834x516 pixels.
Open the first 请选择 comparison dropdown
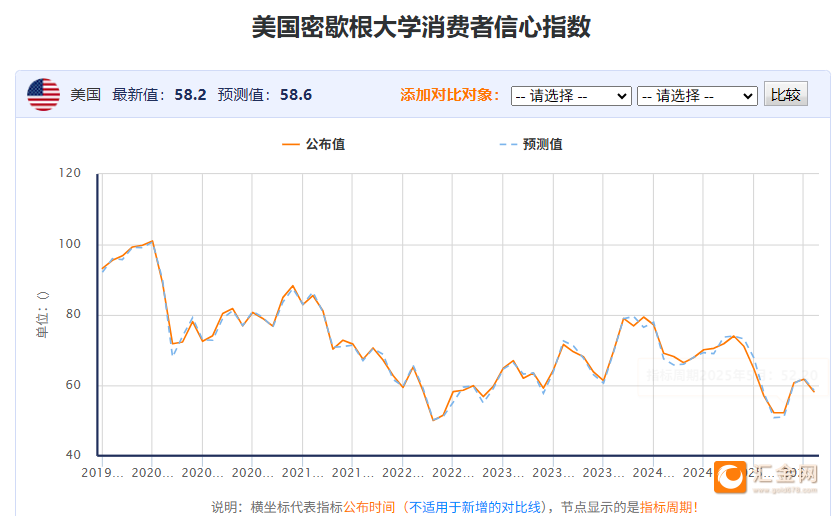(x=571, y=96)
